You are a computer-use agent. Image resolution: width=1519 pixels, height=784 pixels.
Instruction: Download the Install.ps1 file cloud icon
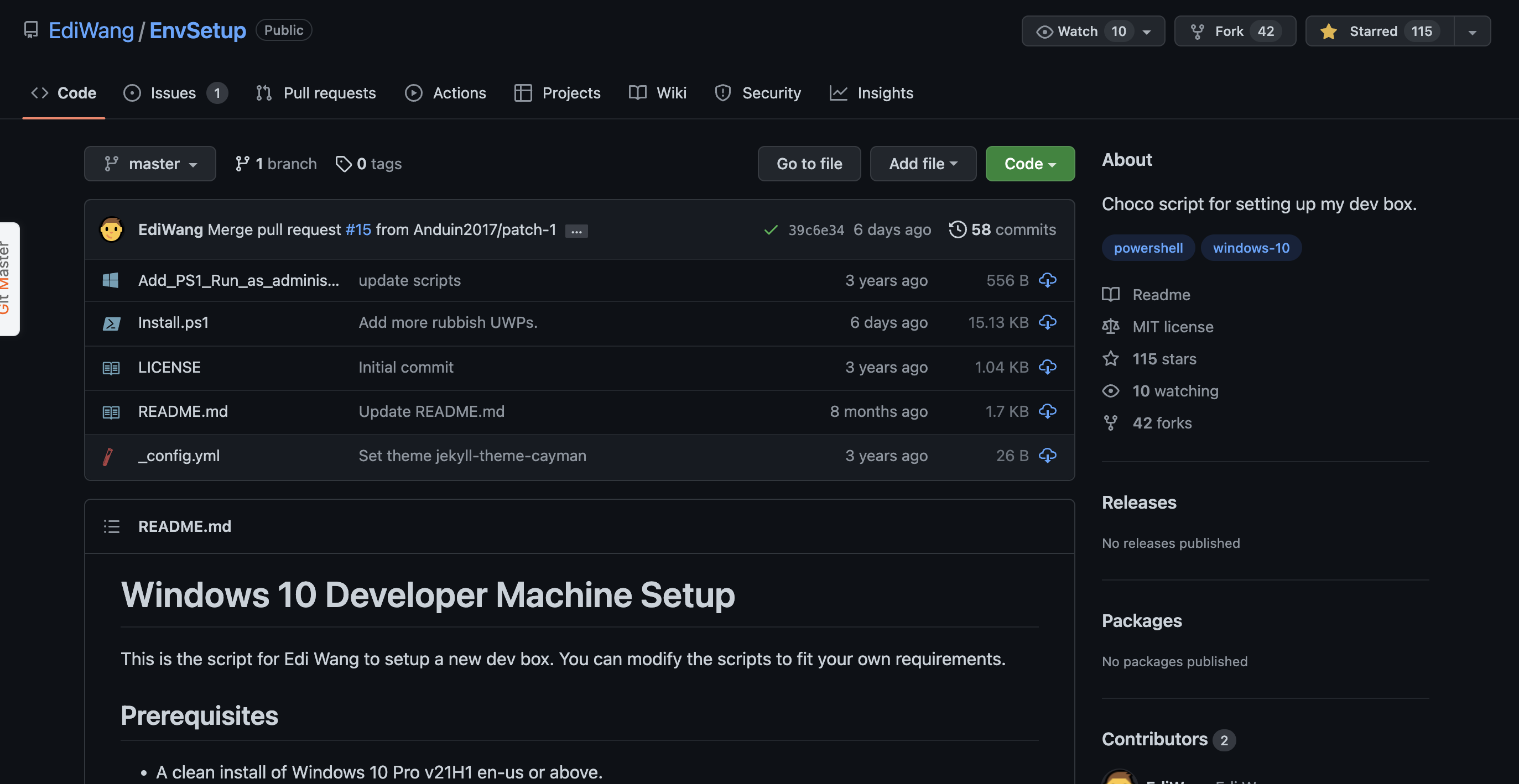(x=1047, y=322)
